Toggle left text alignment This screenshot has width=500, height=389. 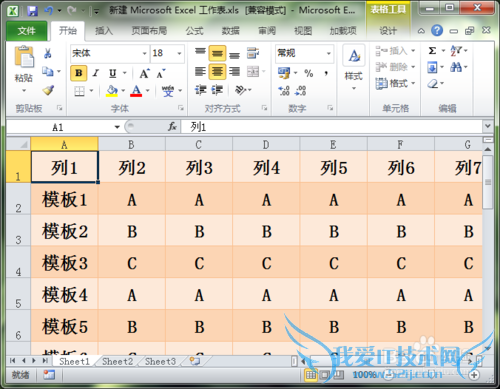click(x=200, y=71)
